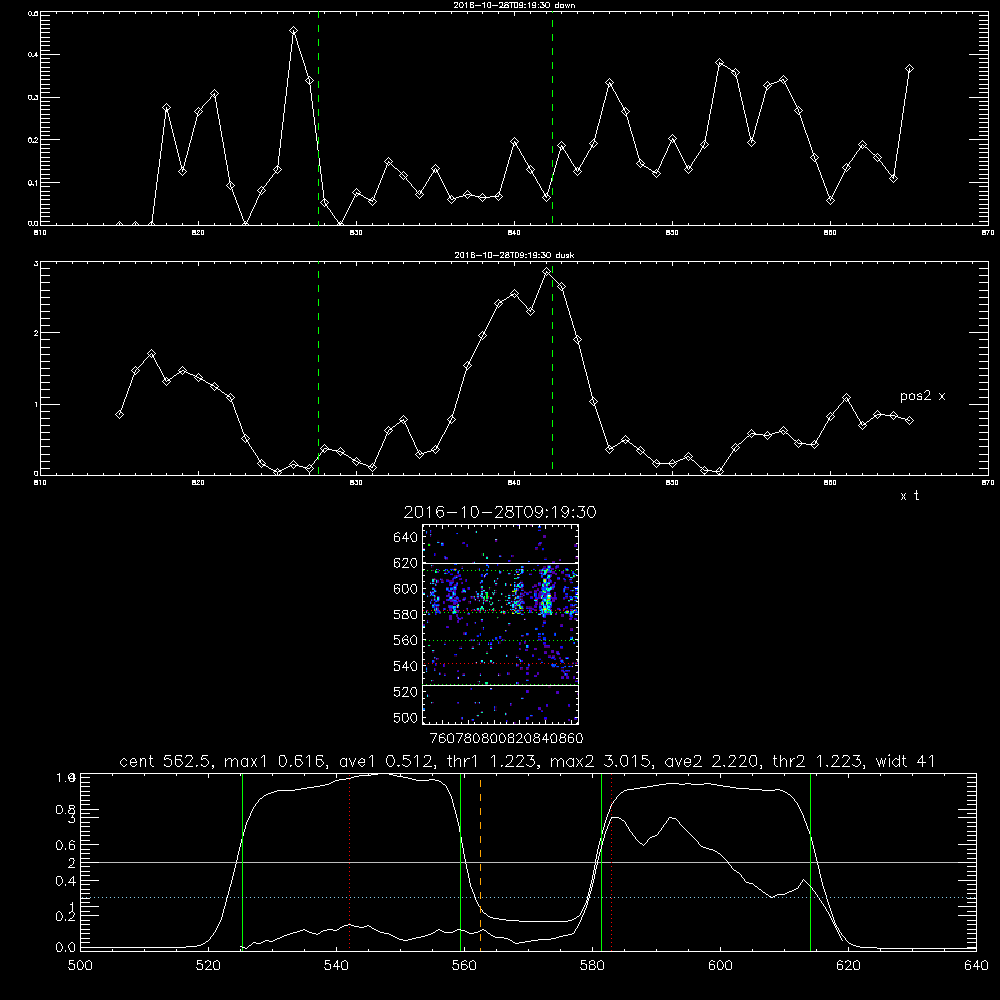1000x1000 pixels.
Task: Click heatmap y-axis label '560'
Action: (406, 640)
